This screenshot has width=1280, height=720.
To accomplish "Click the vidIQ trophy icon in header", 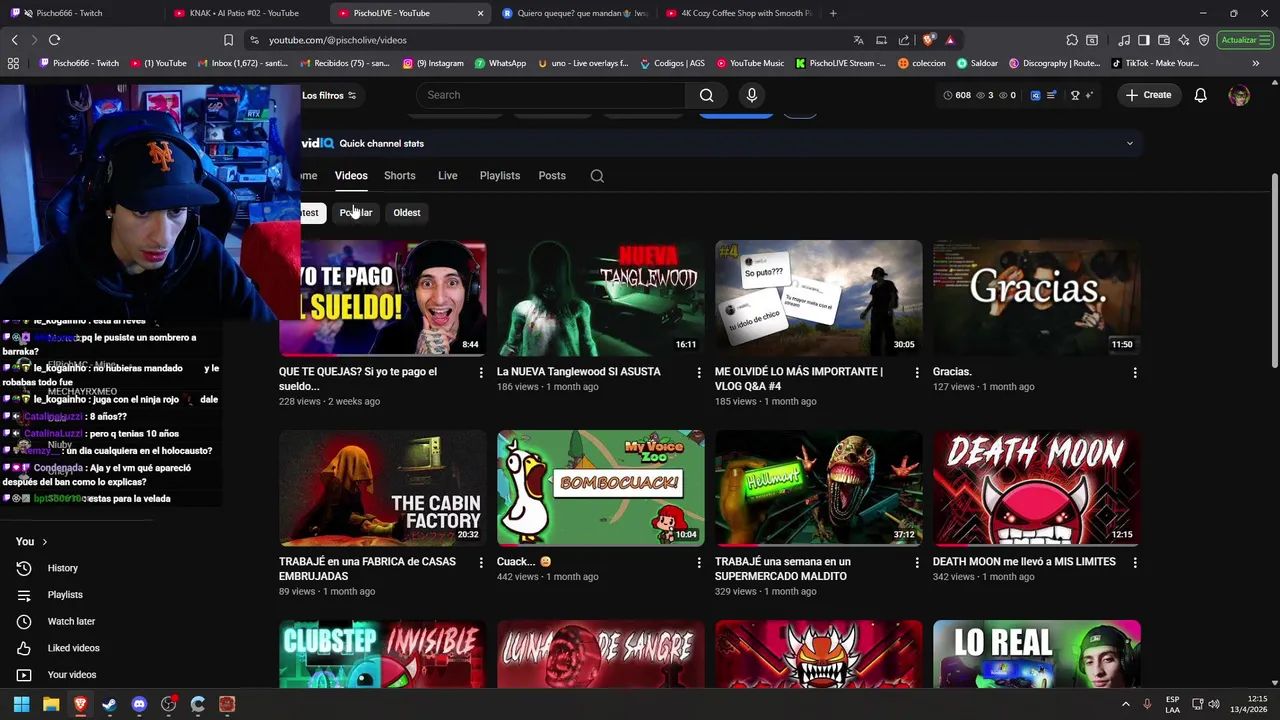I will 1075,95.
